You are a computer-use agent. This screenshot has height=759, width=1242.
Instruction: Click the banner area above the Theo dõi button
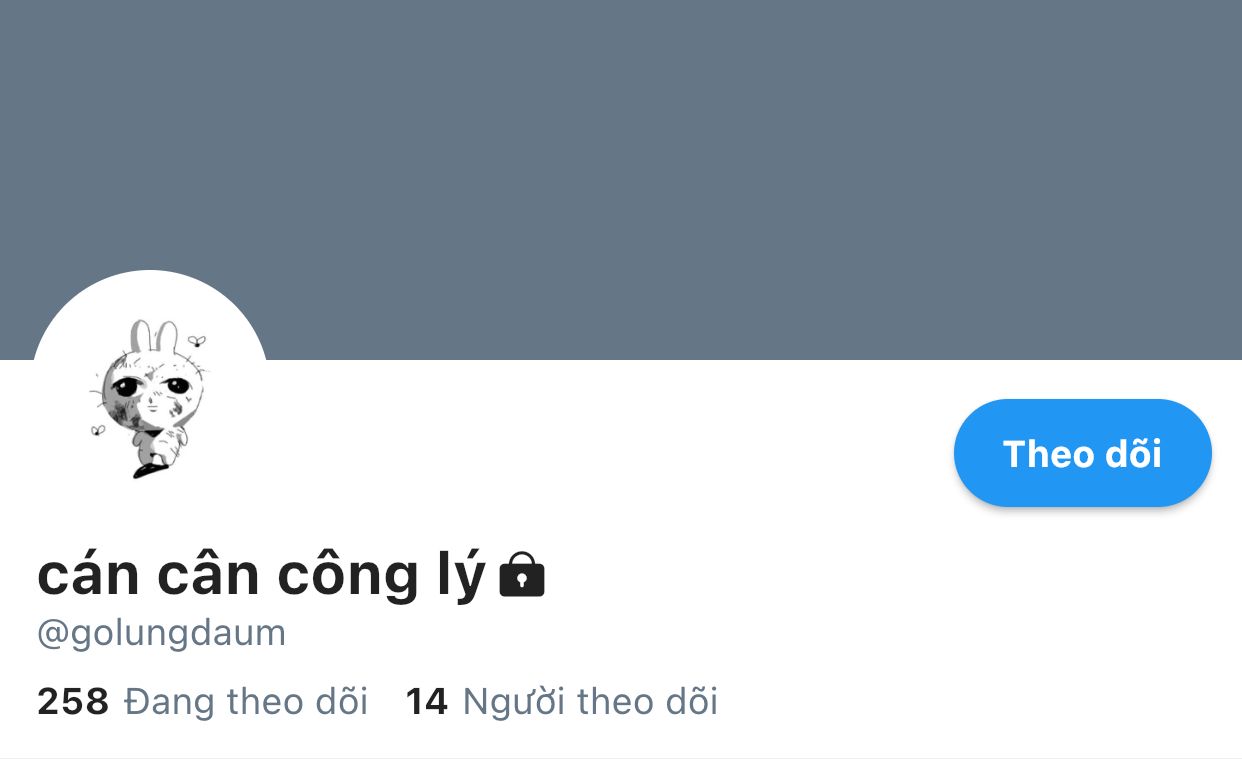pyautogui.click(x=1082, y=200)
